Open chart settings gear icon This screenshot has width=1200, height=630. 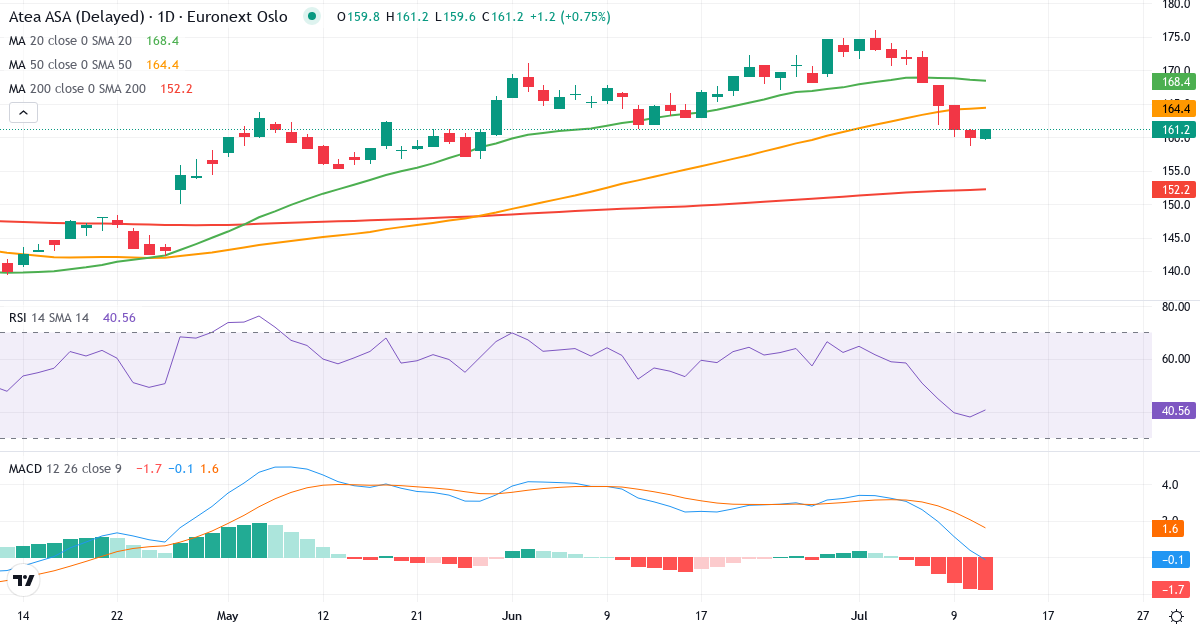1177,616
